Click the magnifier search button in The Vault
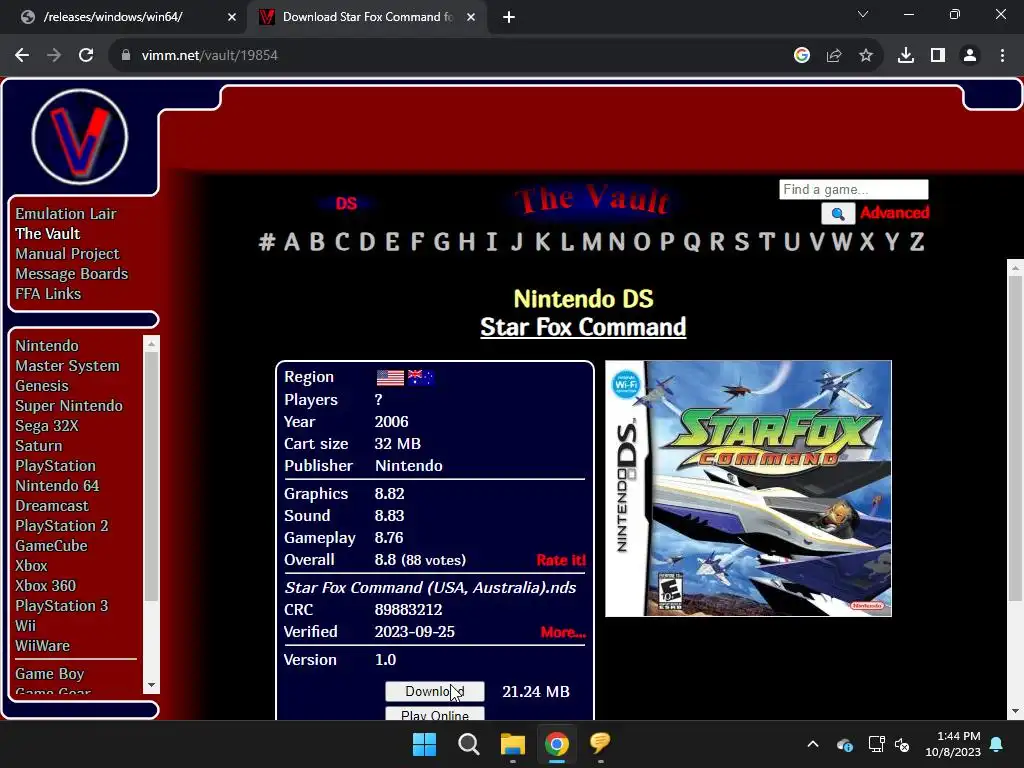The image size is (1024, 768). (838, 213)
